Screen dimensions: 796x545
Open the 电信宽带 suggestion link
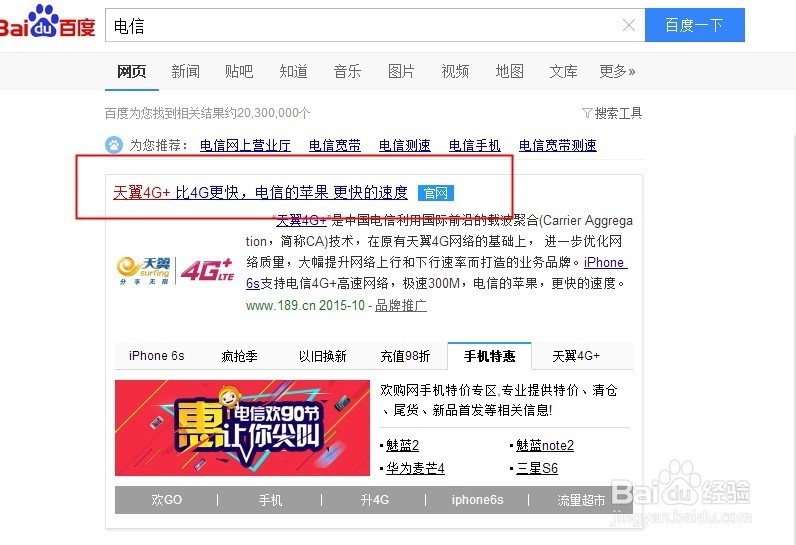point(335,146)
